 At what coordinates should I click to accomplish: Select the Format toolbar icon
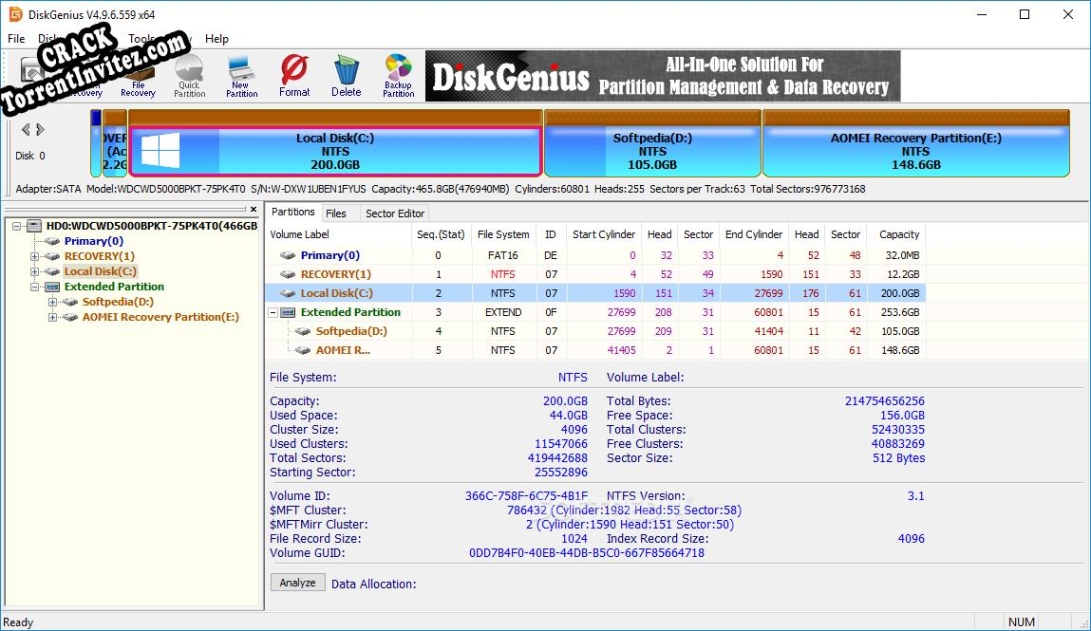(x=294, y=75)
